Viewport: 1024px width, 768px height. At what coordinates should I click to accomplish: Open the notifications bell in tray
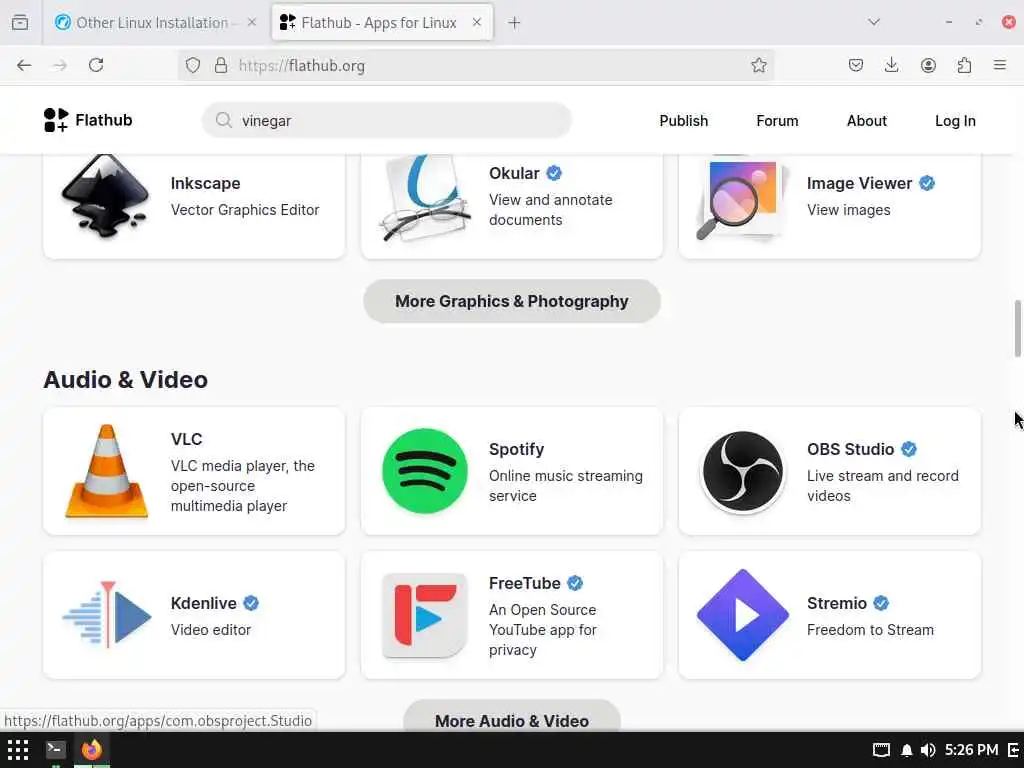coord(906,750)
